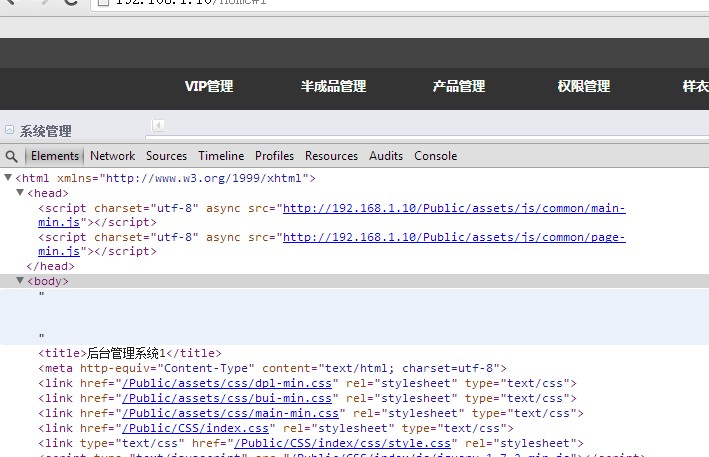Click the DevTools search magnifier icon
Screen dimensions: 709x457
coord(12,156)
